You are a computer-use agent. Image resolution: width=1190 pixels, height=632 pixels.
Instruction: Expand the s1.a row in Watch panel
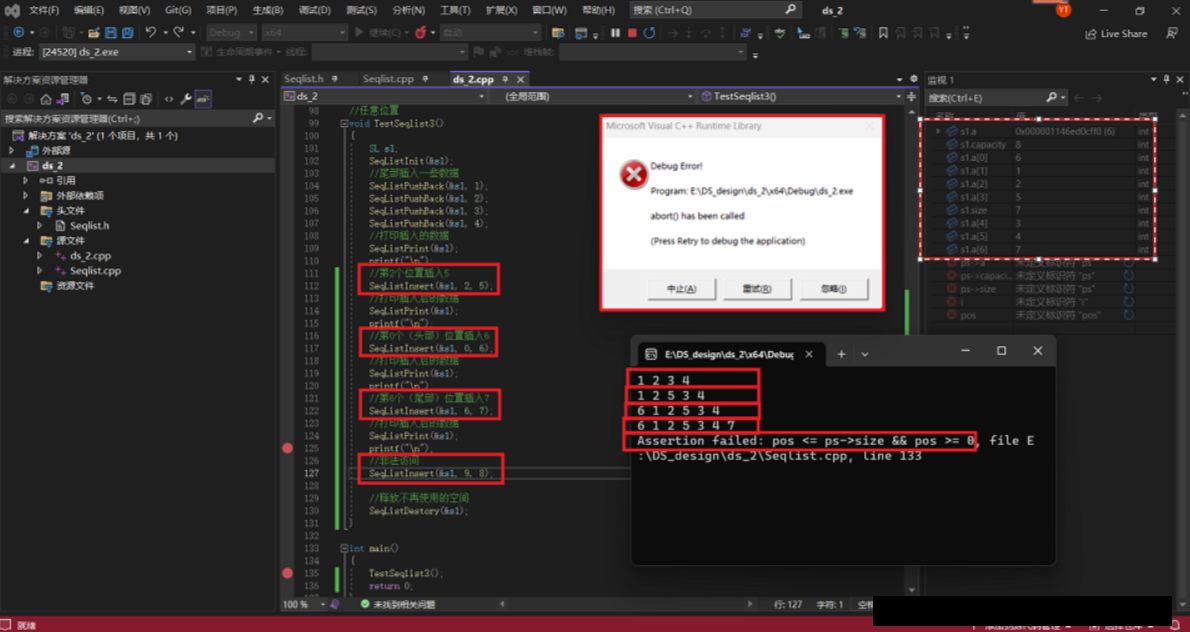point(938,131)
